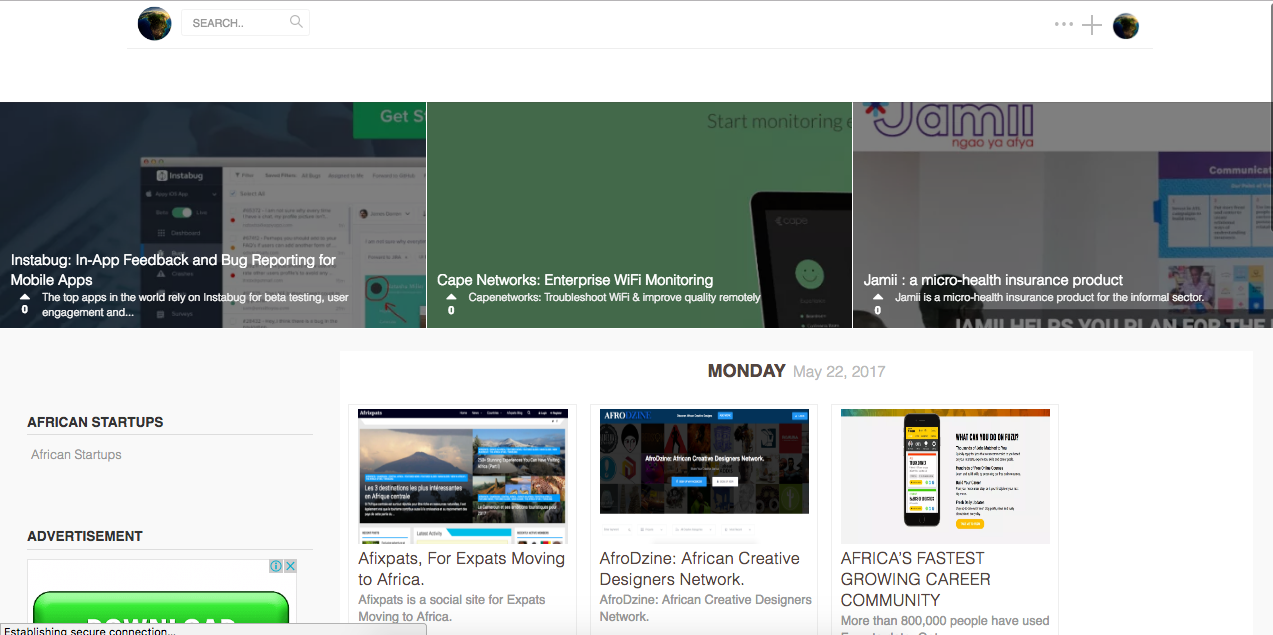1273x635 pixels.
Task: Click the plus icon to add a post
Action: (x=1092, y=26)
